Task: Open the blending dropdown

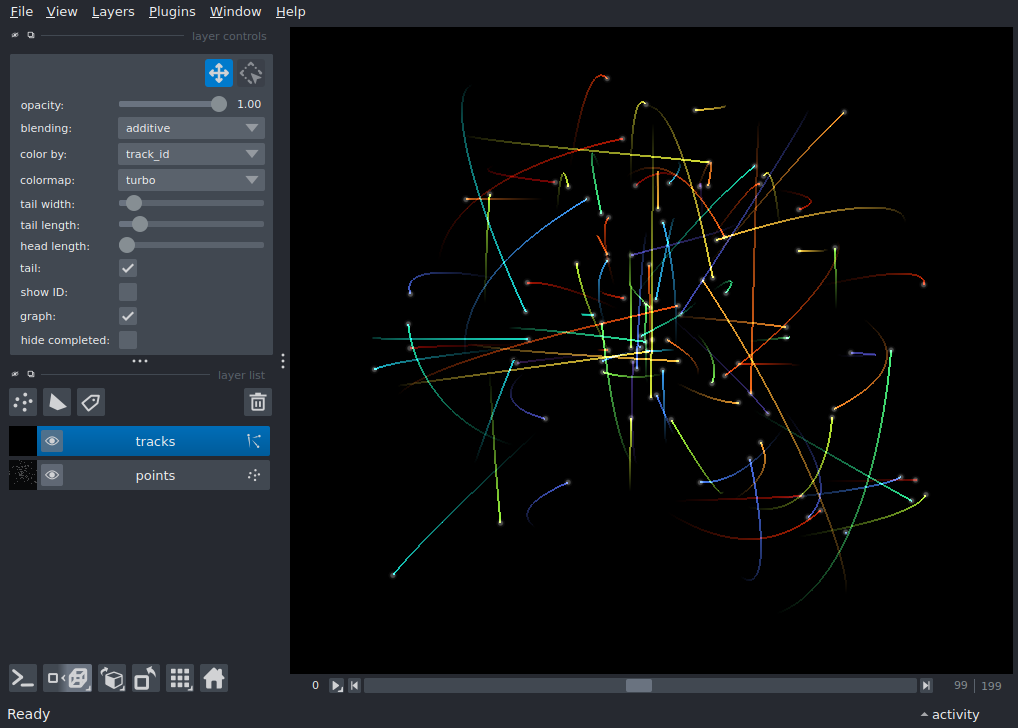Action: coord(190,128)
